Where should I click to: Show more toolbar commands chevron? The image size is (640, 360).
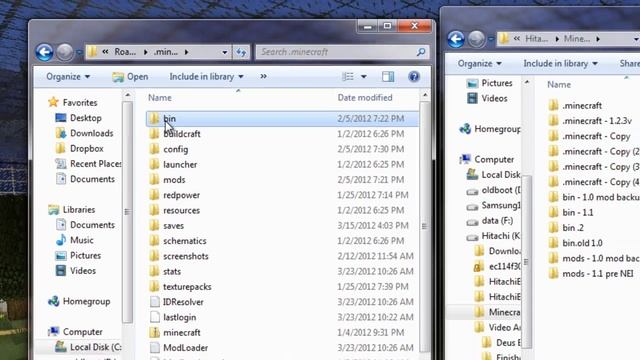[263, 76]
